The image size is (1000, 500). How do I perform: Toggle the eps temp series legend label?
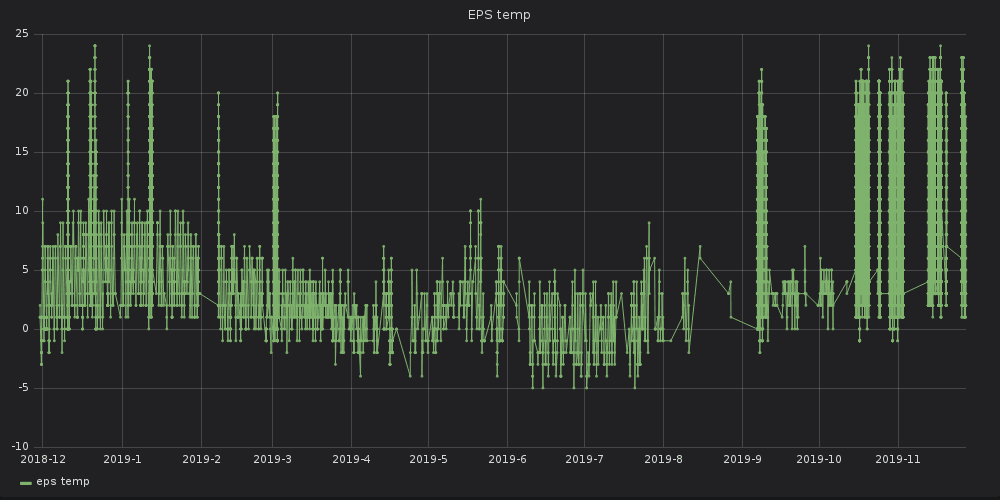pyautogui.click(x=63, y=482)
